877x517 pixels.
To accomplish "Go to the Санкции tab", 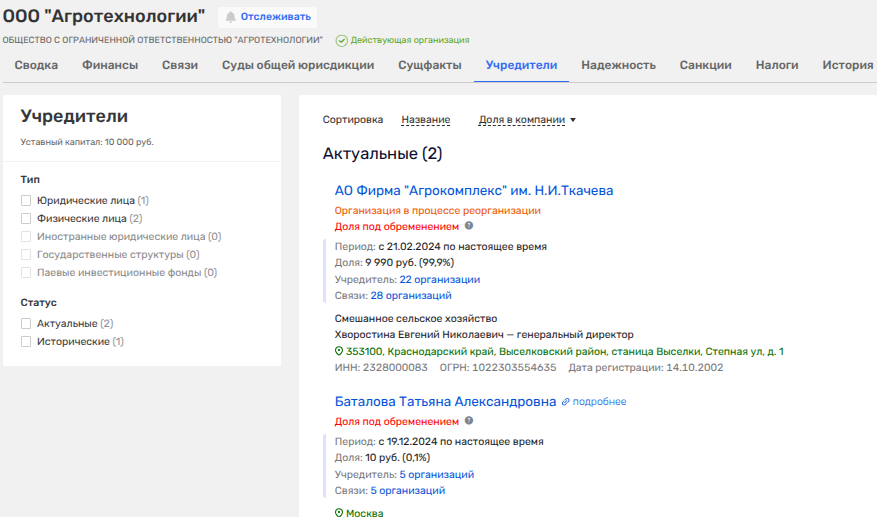I will coord(705,65).
